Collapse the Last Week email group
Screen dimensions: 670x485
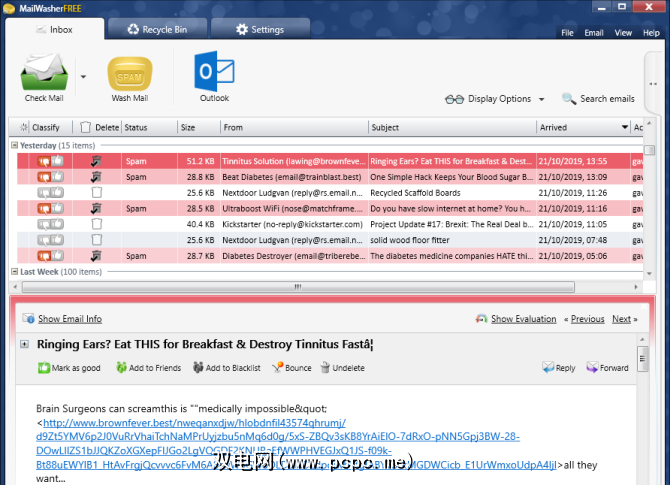(15, 271)
